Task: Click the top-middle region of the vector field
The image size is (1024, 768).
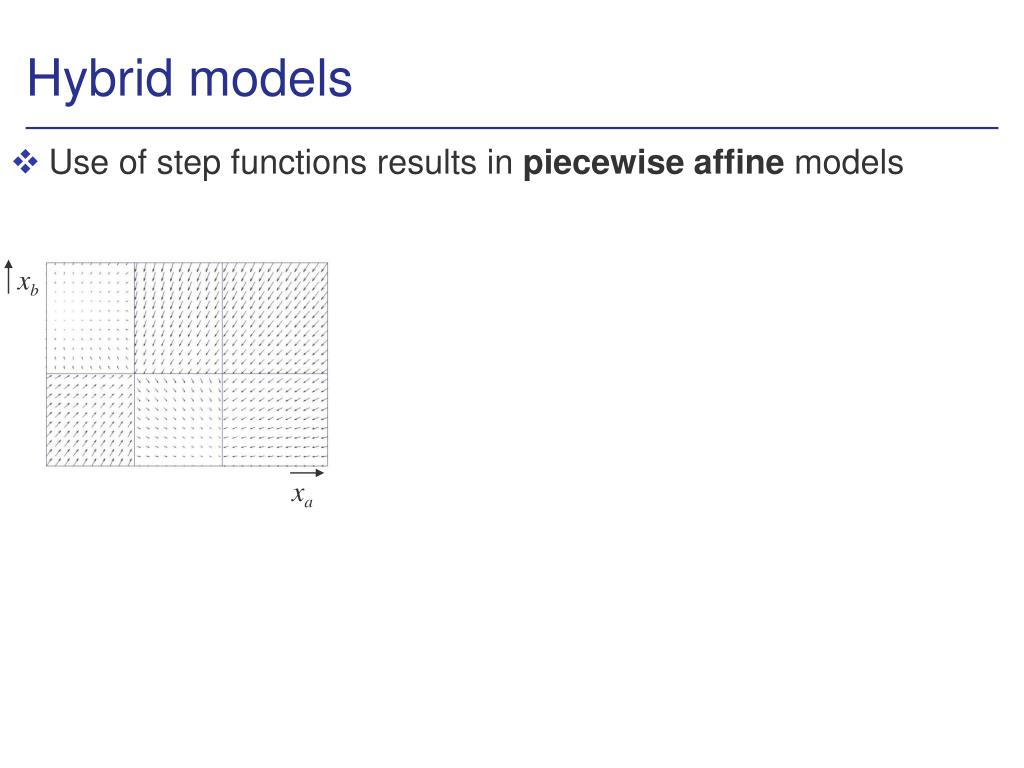Action: 178,317
